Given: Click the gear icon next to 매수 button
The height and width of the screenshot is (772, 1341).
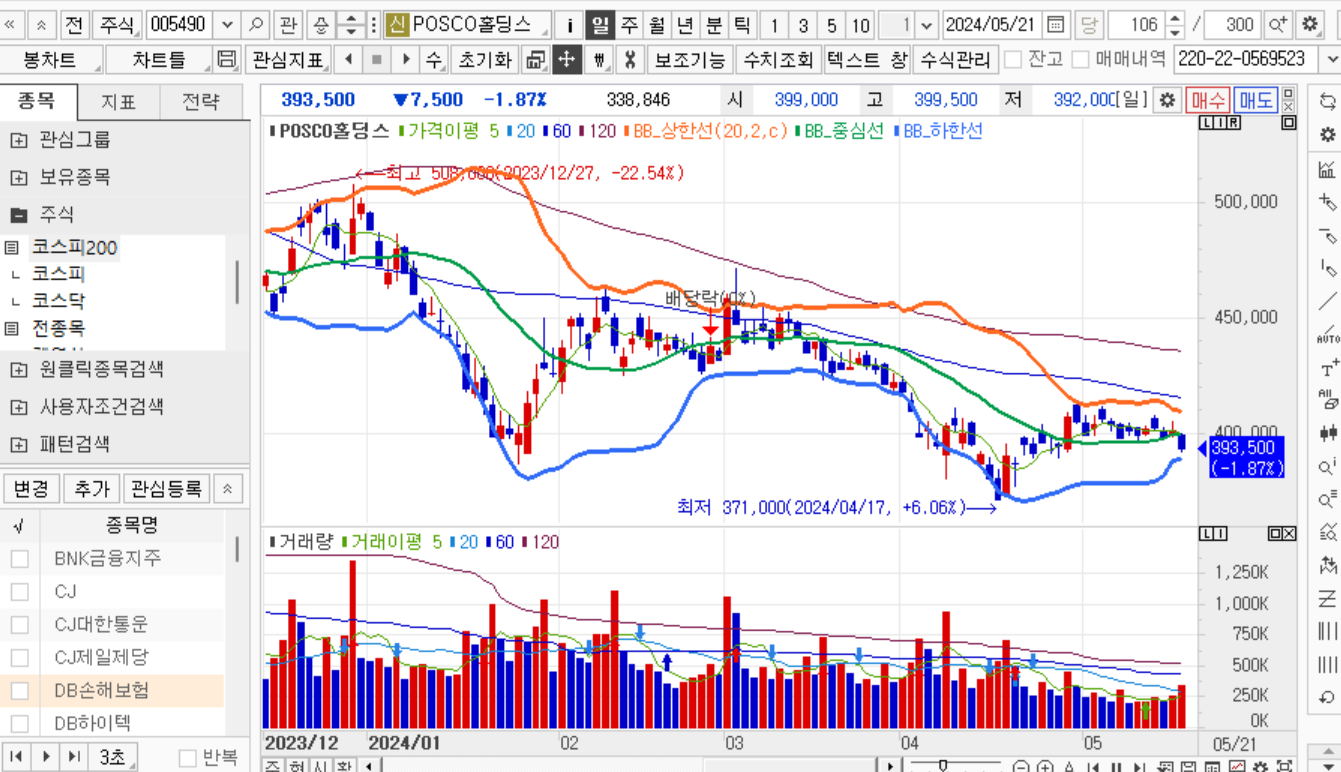Looking at the screenshot, I should tap(1166, 100).
